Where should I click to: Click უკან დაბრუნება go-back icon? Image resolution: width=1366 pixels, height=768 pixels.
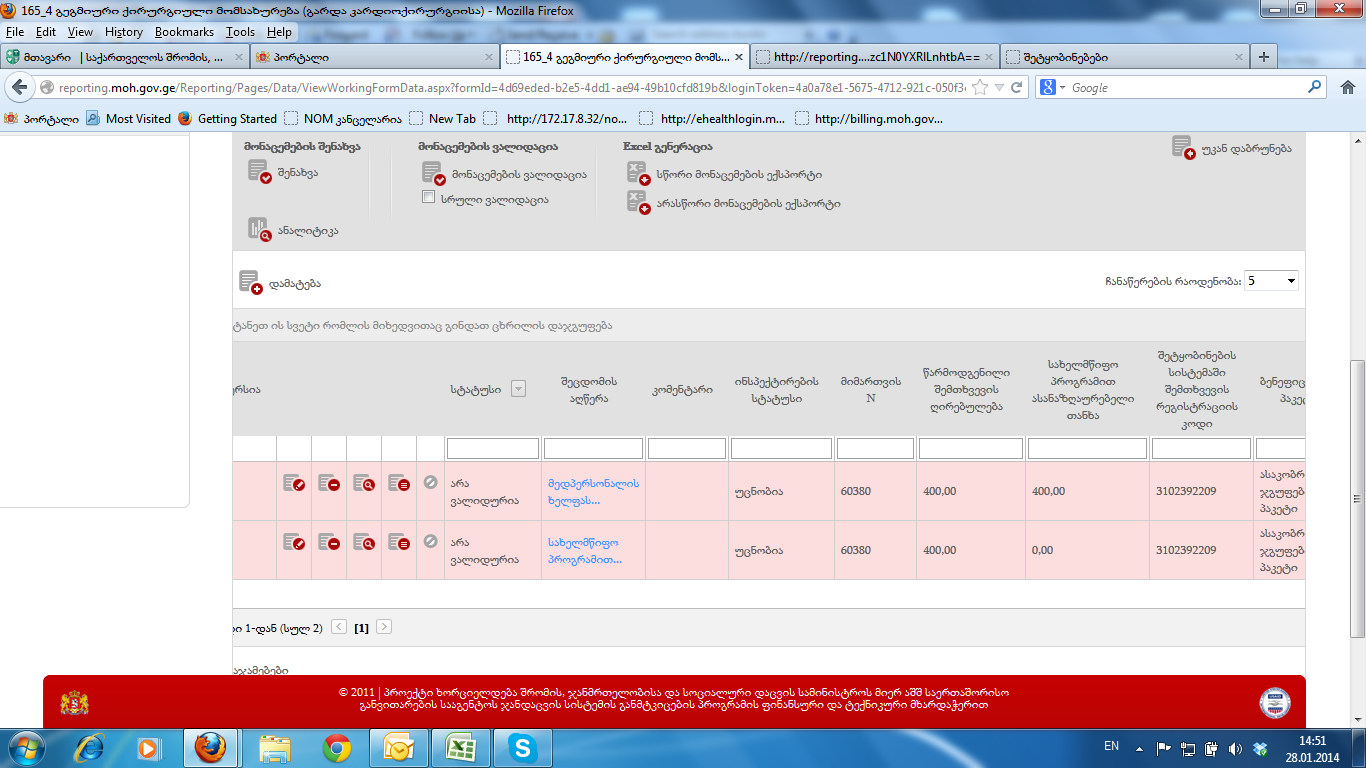coord(1184,148)
